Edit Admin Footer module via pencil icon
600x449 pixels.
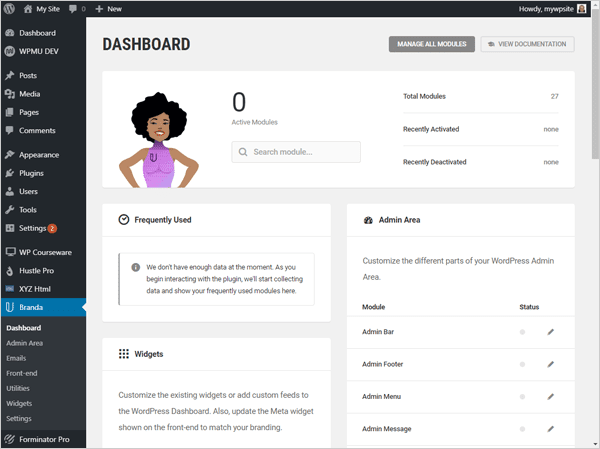(550, 364)
